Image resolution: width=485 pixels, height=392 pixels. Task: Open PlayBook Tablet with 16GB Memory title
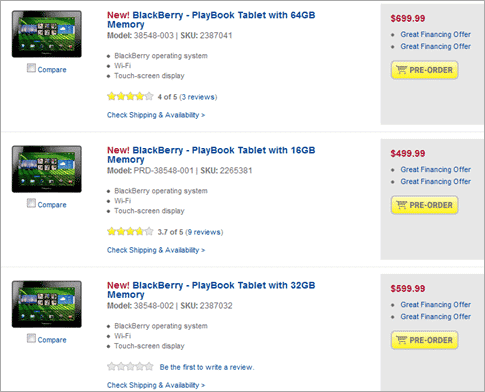click(x=211, y=155)
